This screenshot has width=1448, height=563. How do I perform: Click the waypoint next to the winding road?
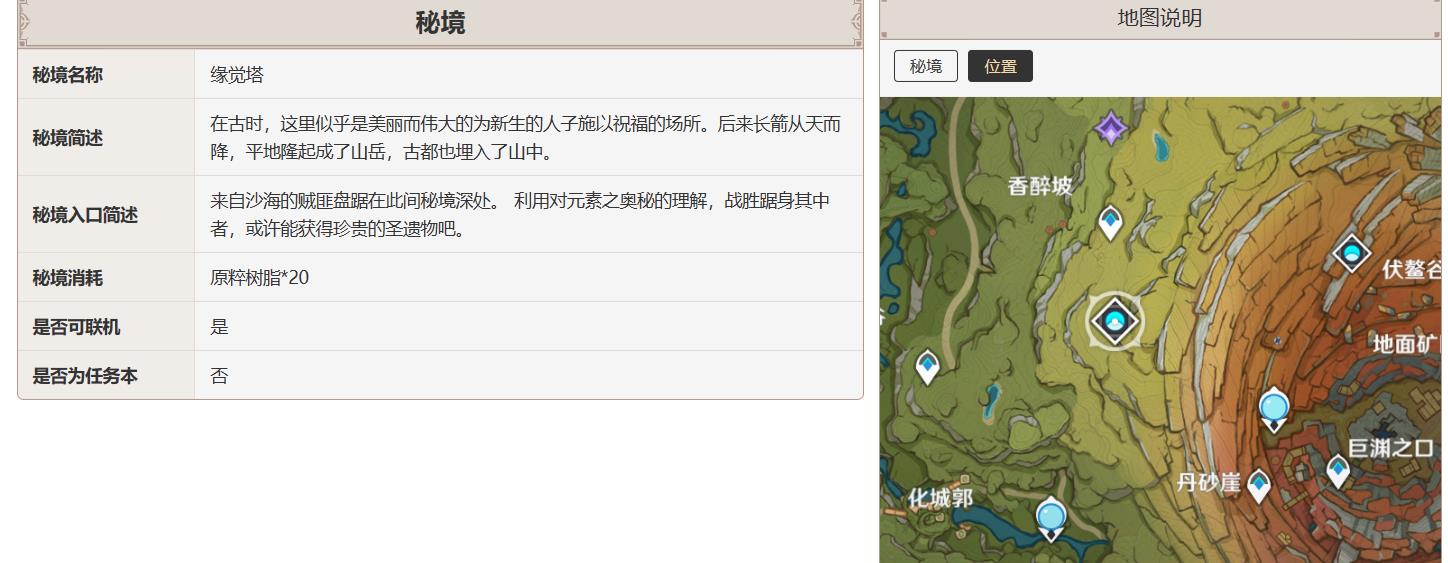(x=928, y=367)
